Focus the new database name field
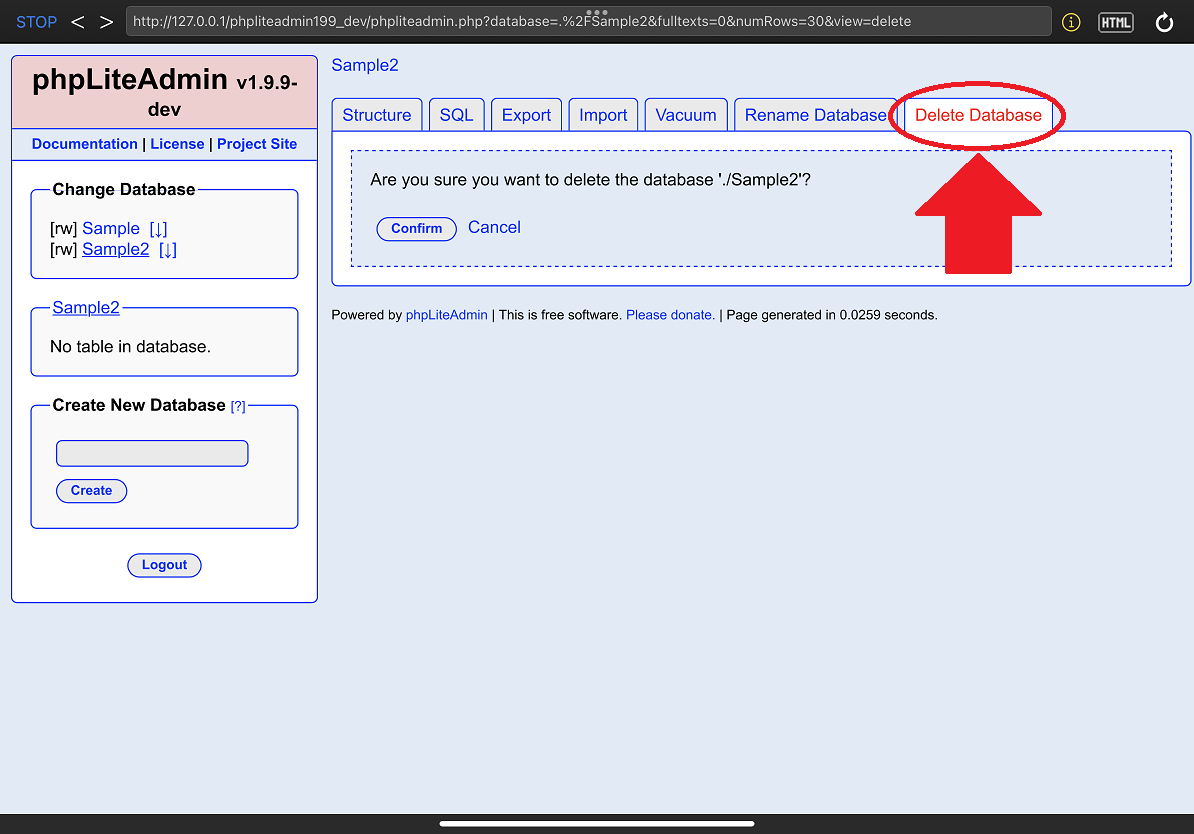 click(x=152, y=453)
